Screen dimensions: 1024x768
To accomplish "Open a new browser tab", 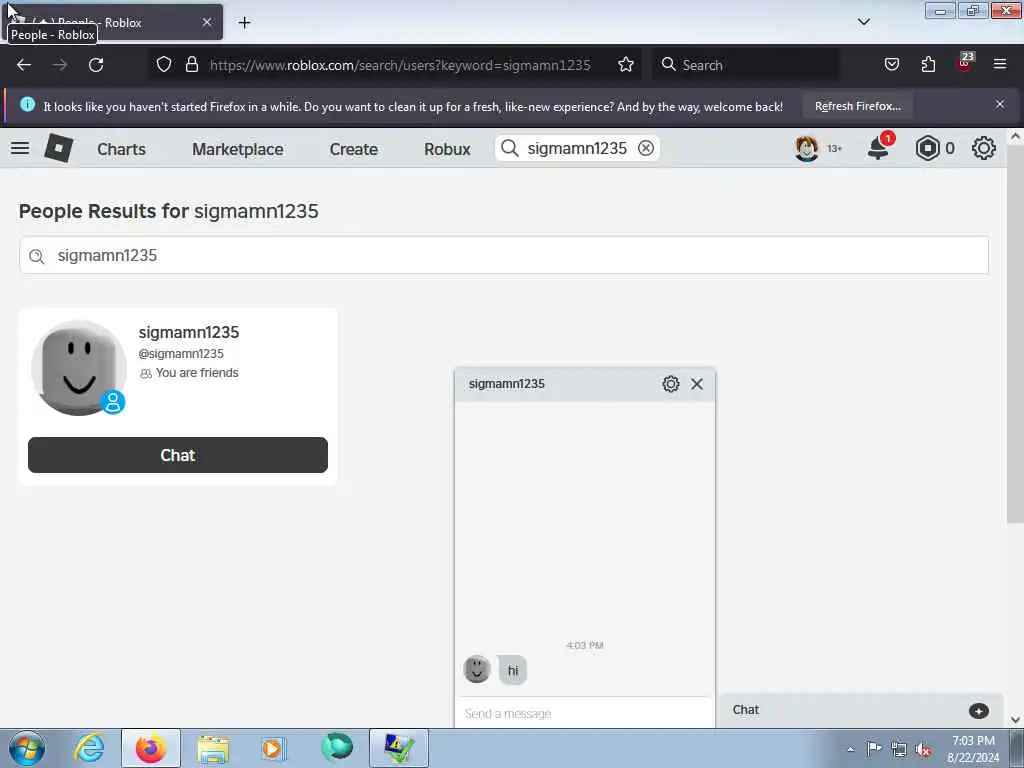I will (x=244, y=23).
